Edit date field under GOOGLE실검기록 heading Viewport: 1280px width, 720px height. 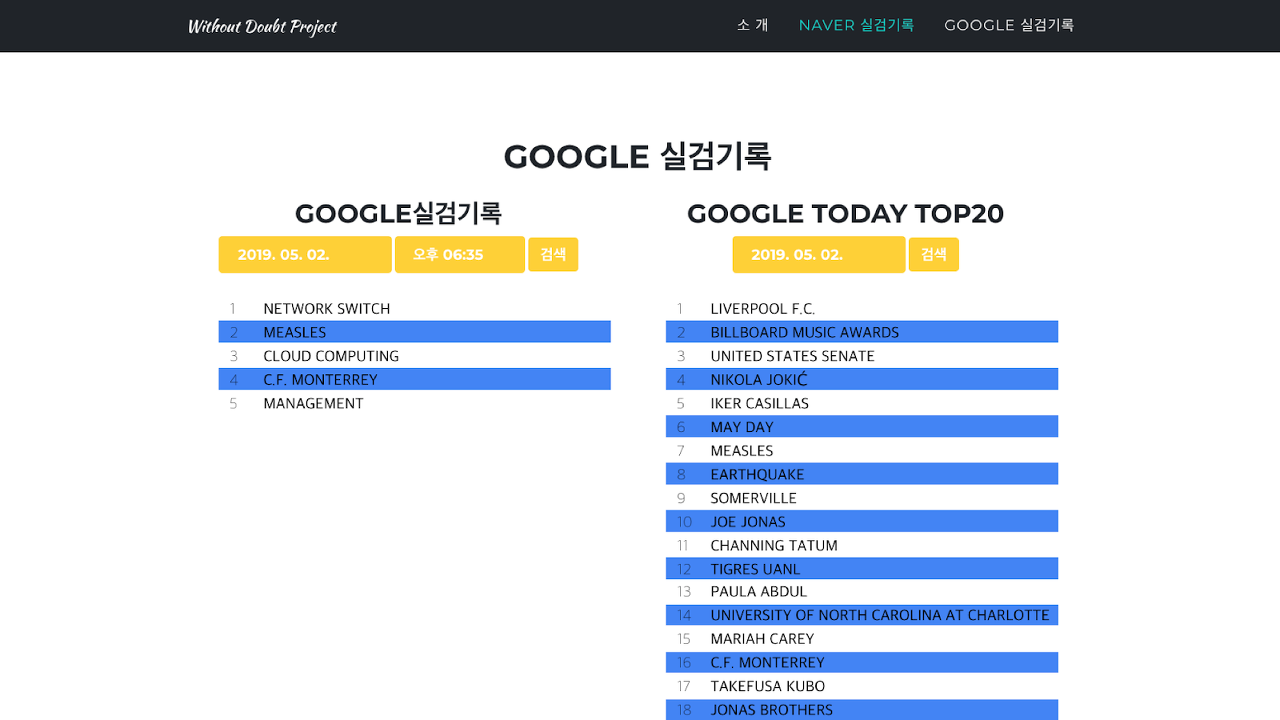point(305,255)
